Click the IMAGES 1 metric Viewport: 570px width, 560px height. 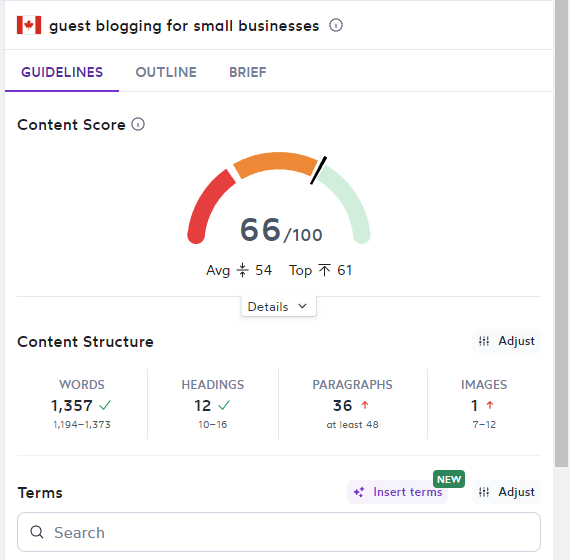(484, 404)
